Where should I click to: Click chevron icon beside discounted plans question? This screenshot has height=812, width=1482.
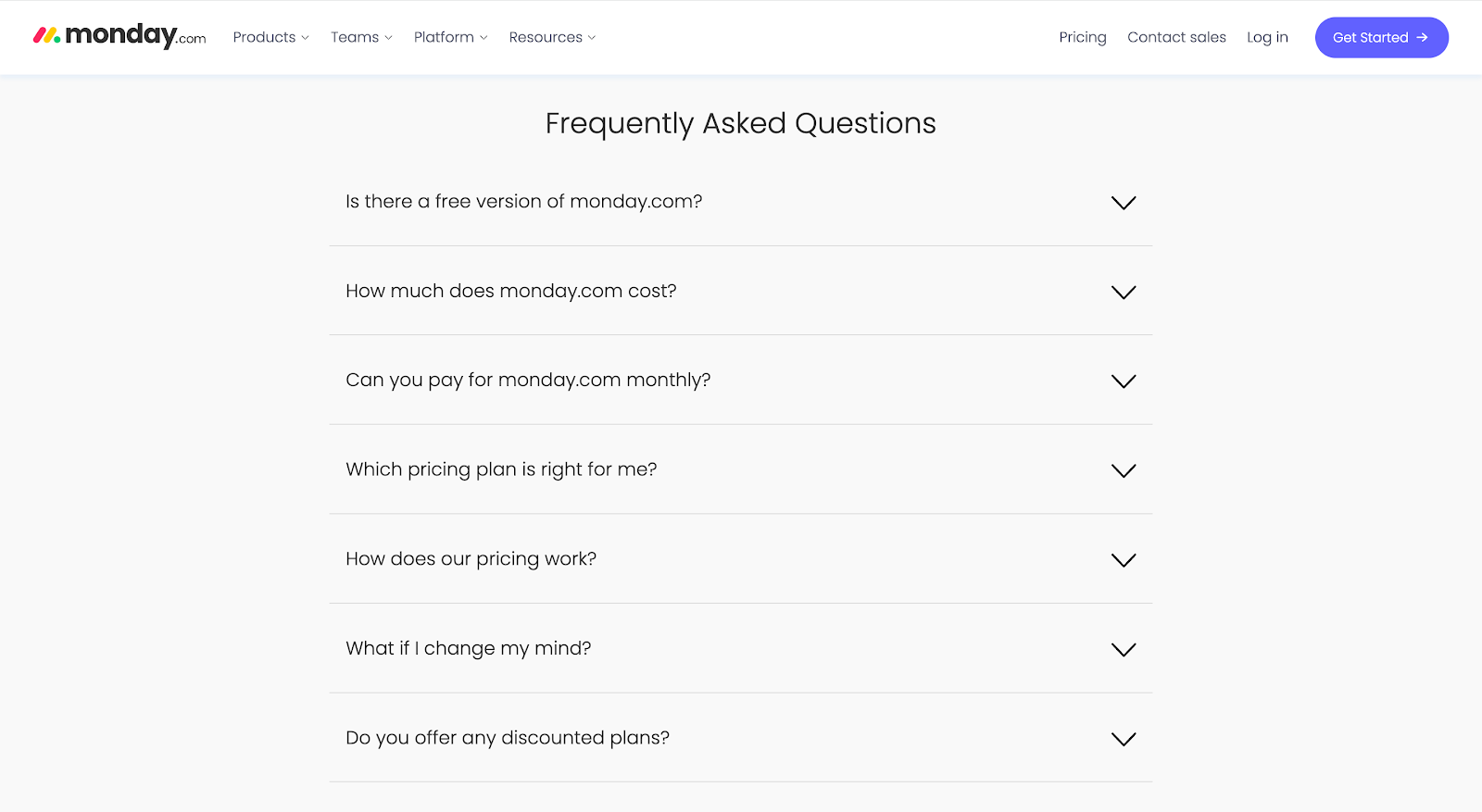click(1123, 739)
